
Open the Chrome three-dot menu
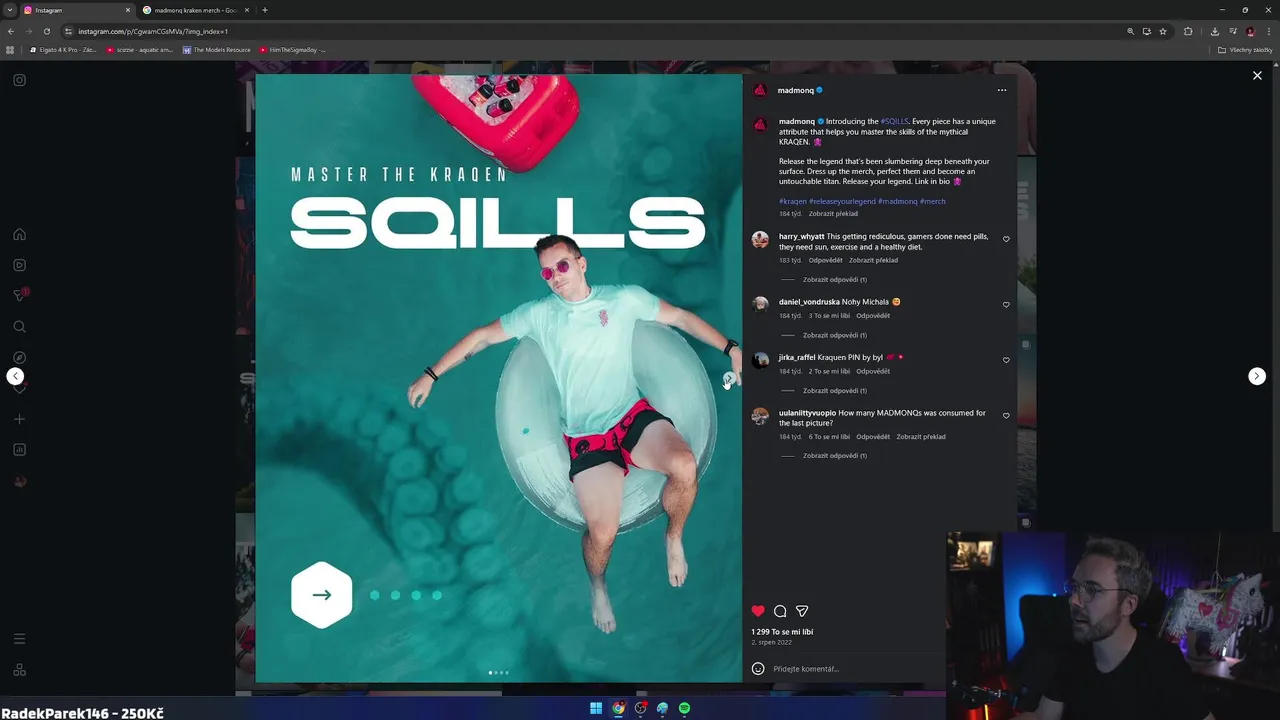tap(1269, 31)
